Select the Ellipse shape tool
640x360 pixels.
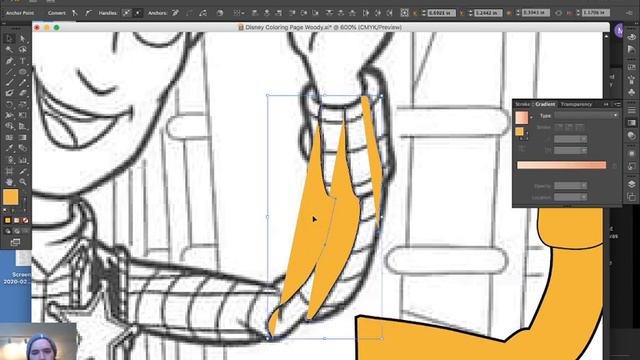coord(22,72)
